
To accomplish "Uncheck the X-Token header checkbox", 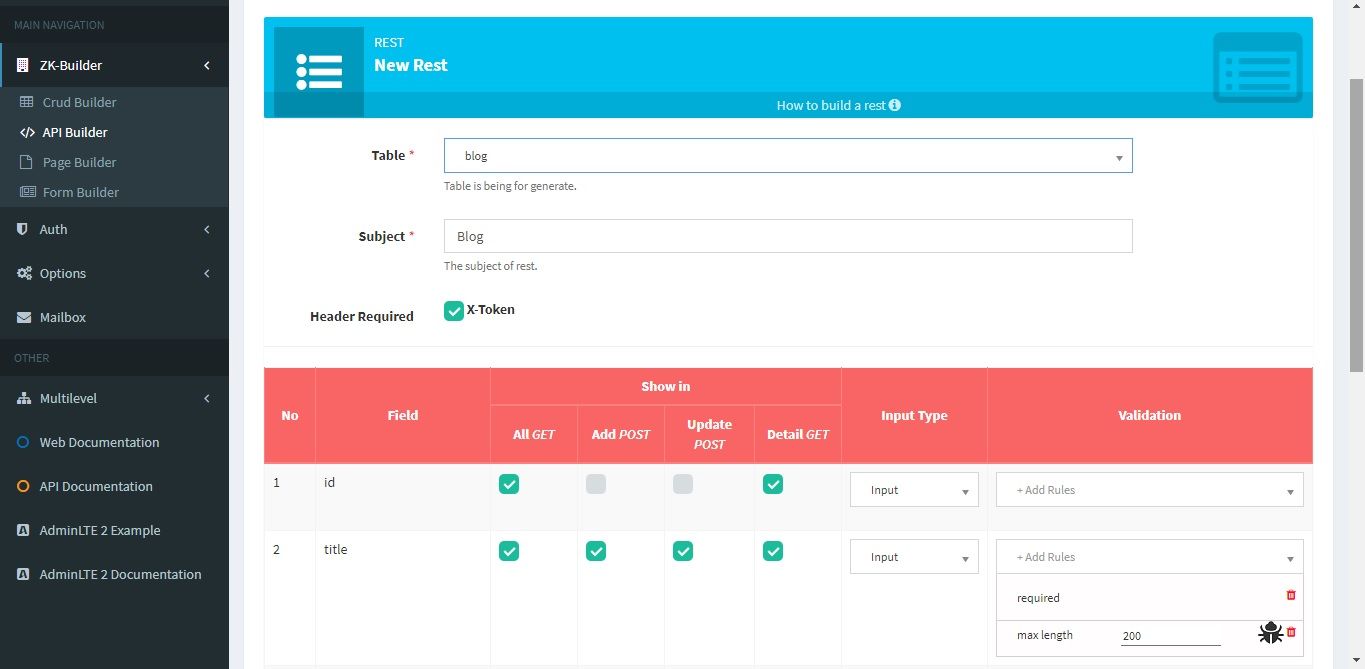I will pyautogui.click(x=454, y=311).
